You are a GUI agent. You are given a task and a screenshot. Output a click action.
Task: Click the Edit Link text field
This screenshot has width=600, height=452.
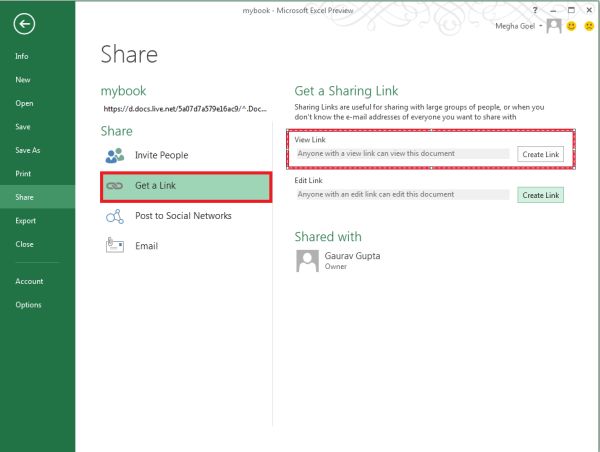(403, 194)
